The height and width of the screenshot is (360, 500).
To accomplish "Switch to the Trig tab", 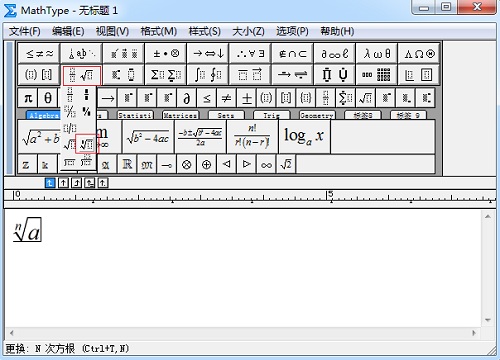I will [x=271, y=115].
